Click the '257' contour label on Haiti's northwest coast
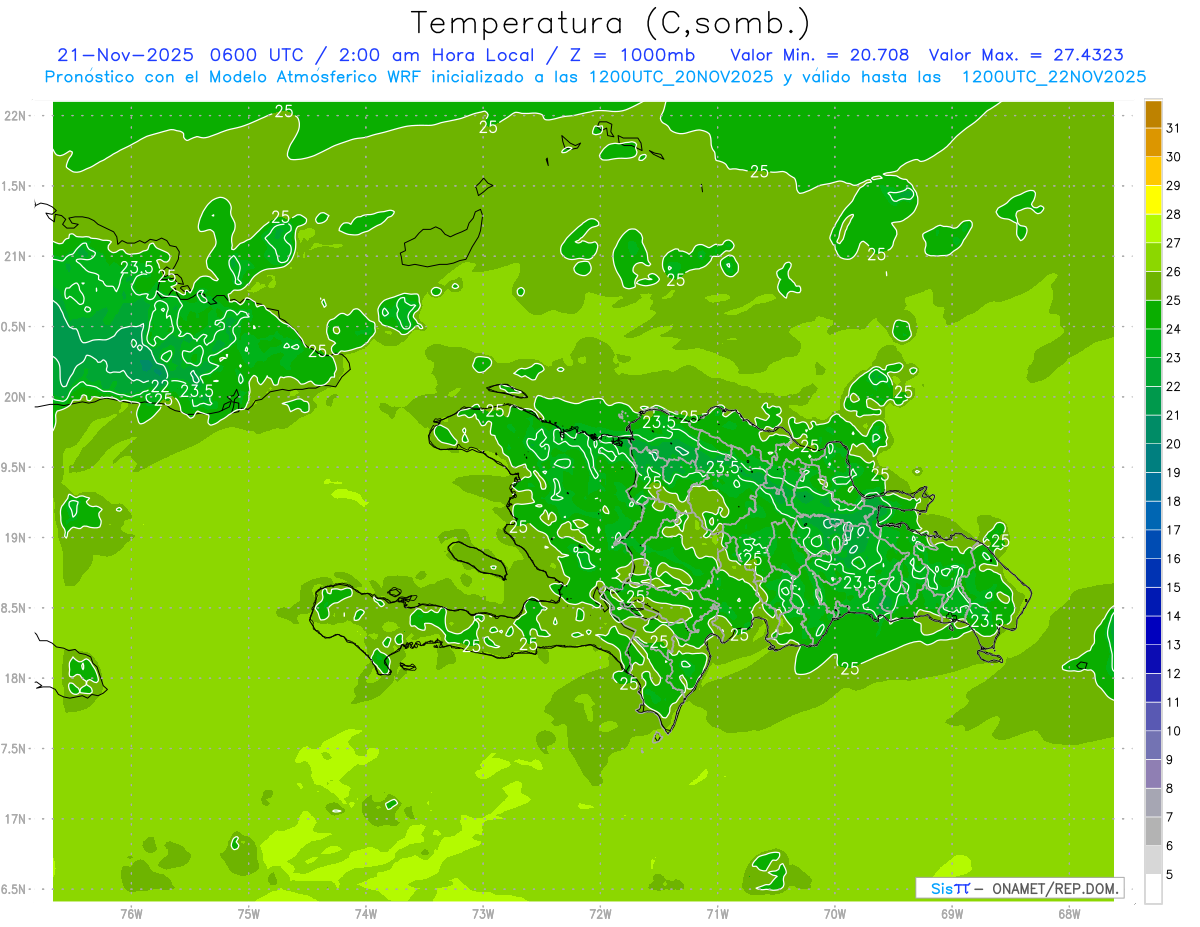1200x927 pixels. (499, 412)
